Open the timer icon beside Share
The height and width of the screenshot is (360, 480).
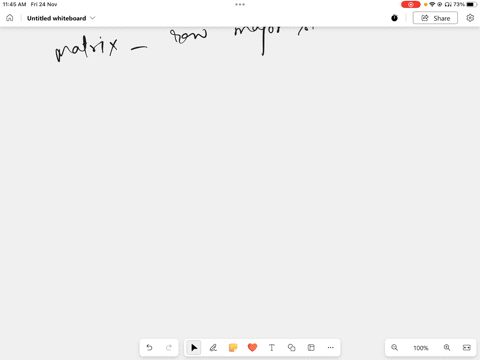click(x=394, y=18)
